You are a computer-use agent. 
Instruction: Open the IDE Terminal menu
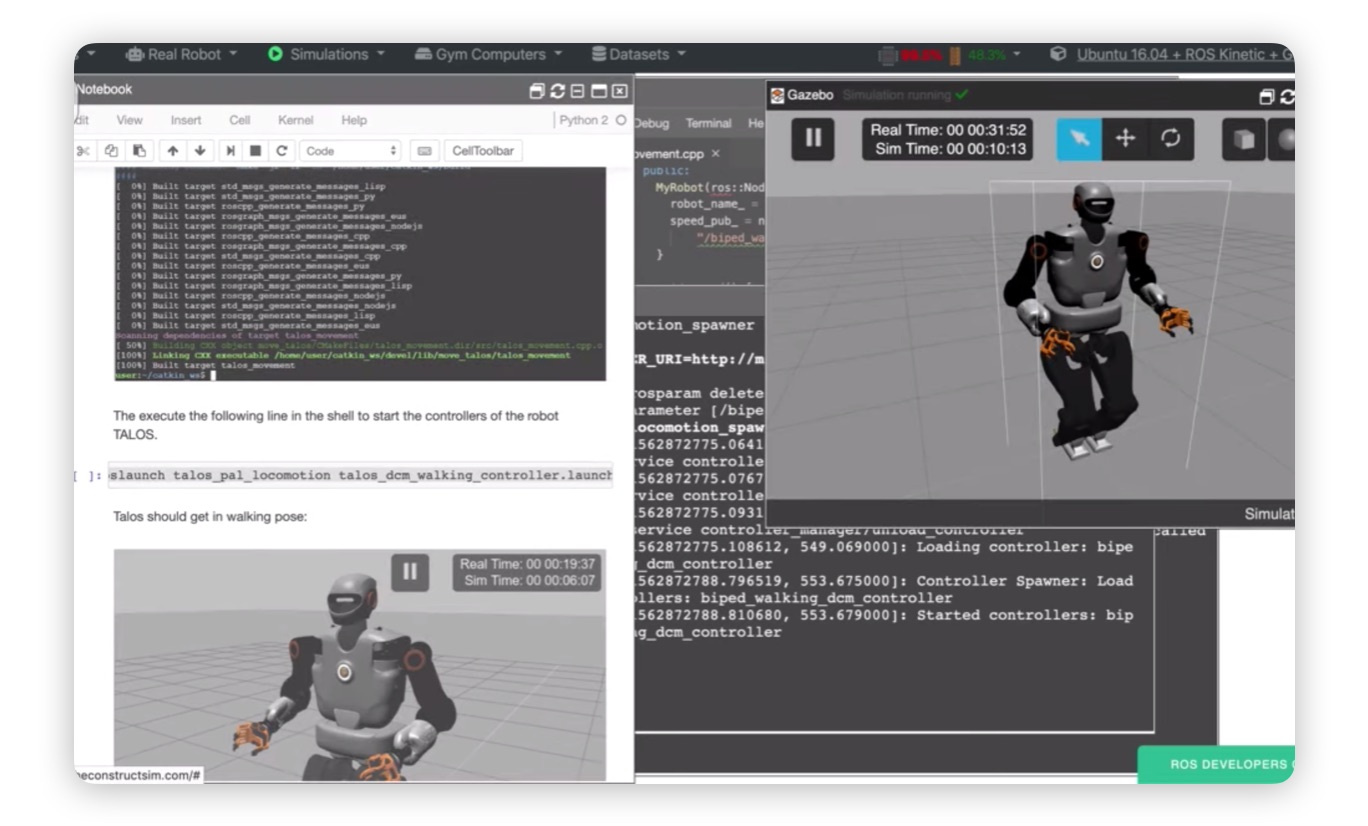coord(708,123)
